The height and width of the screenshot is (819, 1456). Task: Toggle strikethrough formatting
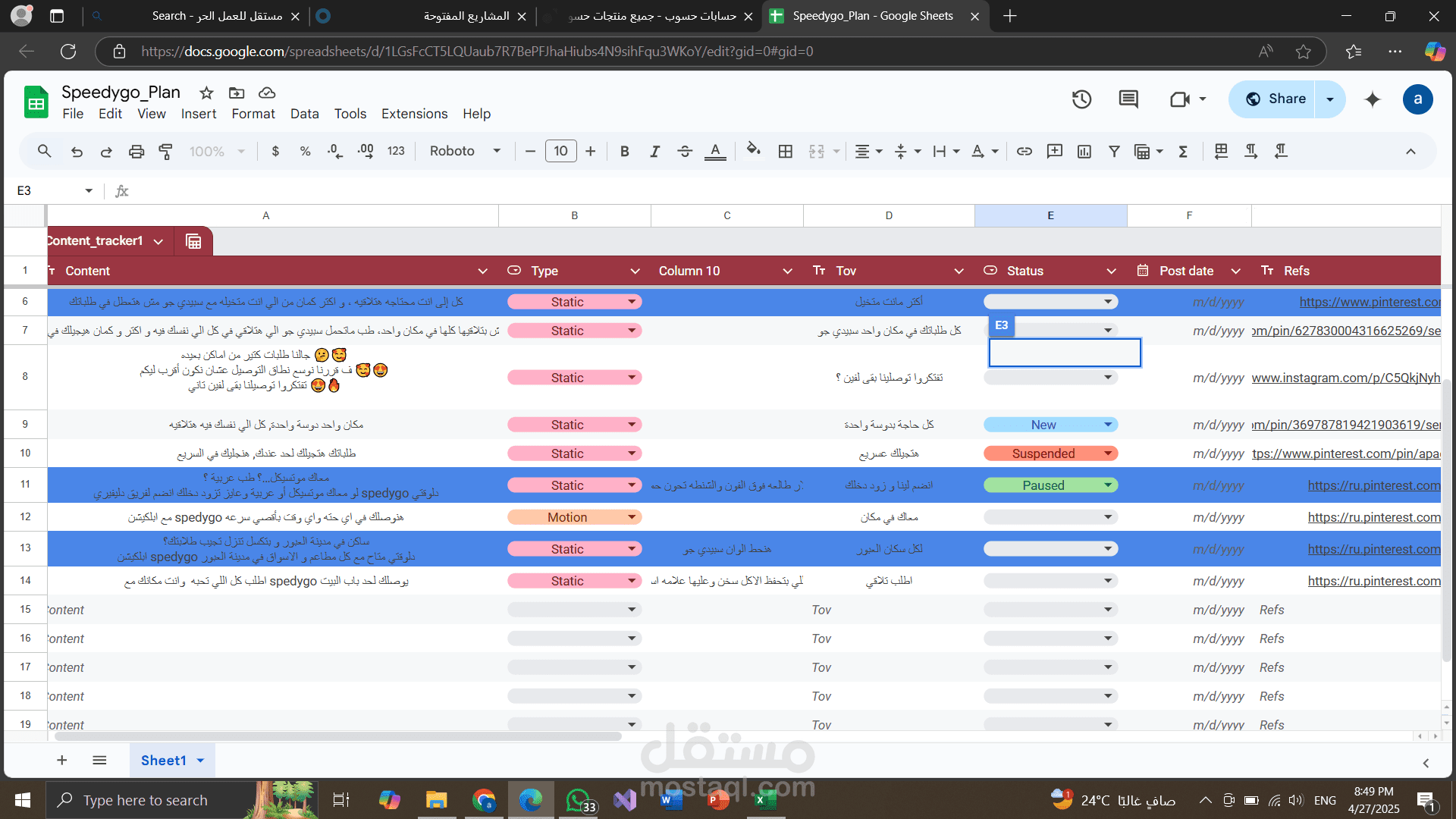pyautogui.click(x=685, y=151)
